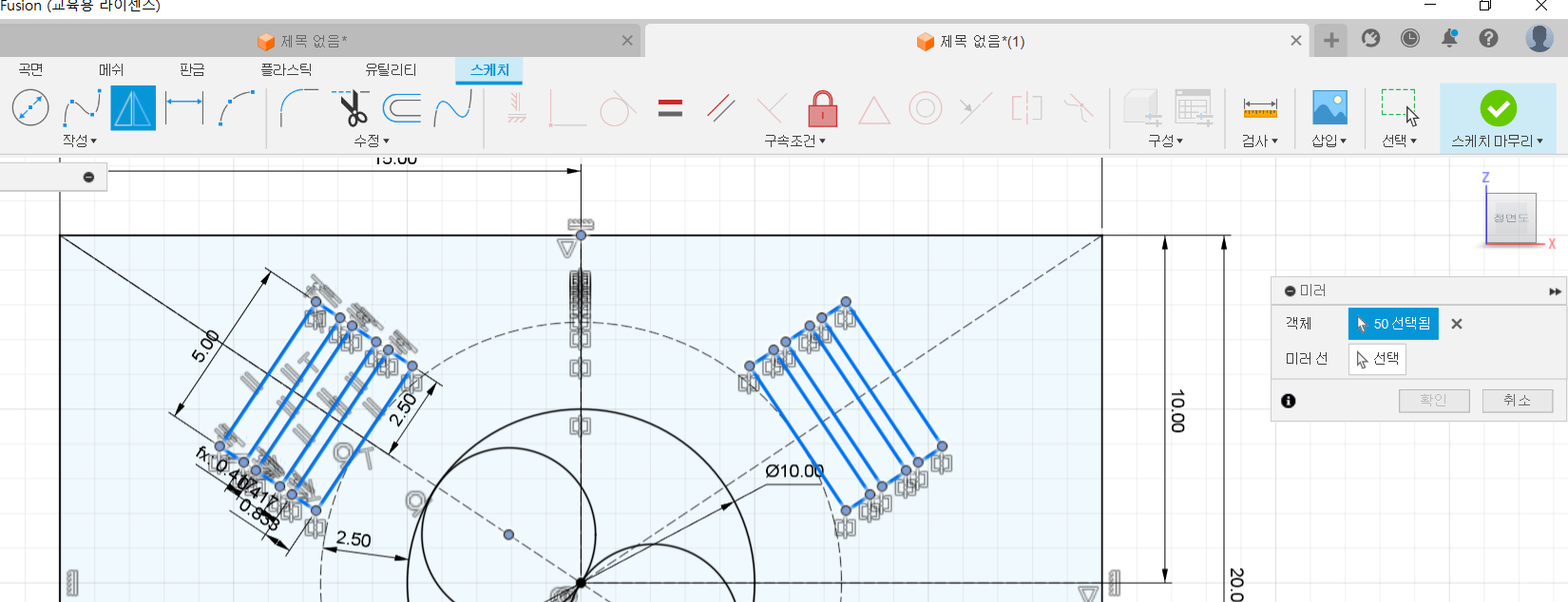Open the help question mark
The width and height of the screenshot is (1568, 602).
click(x=1489, y=39)
